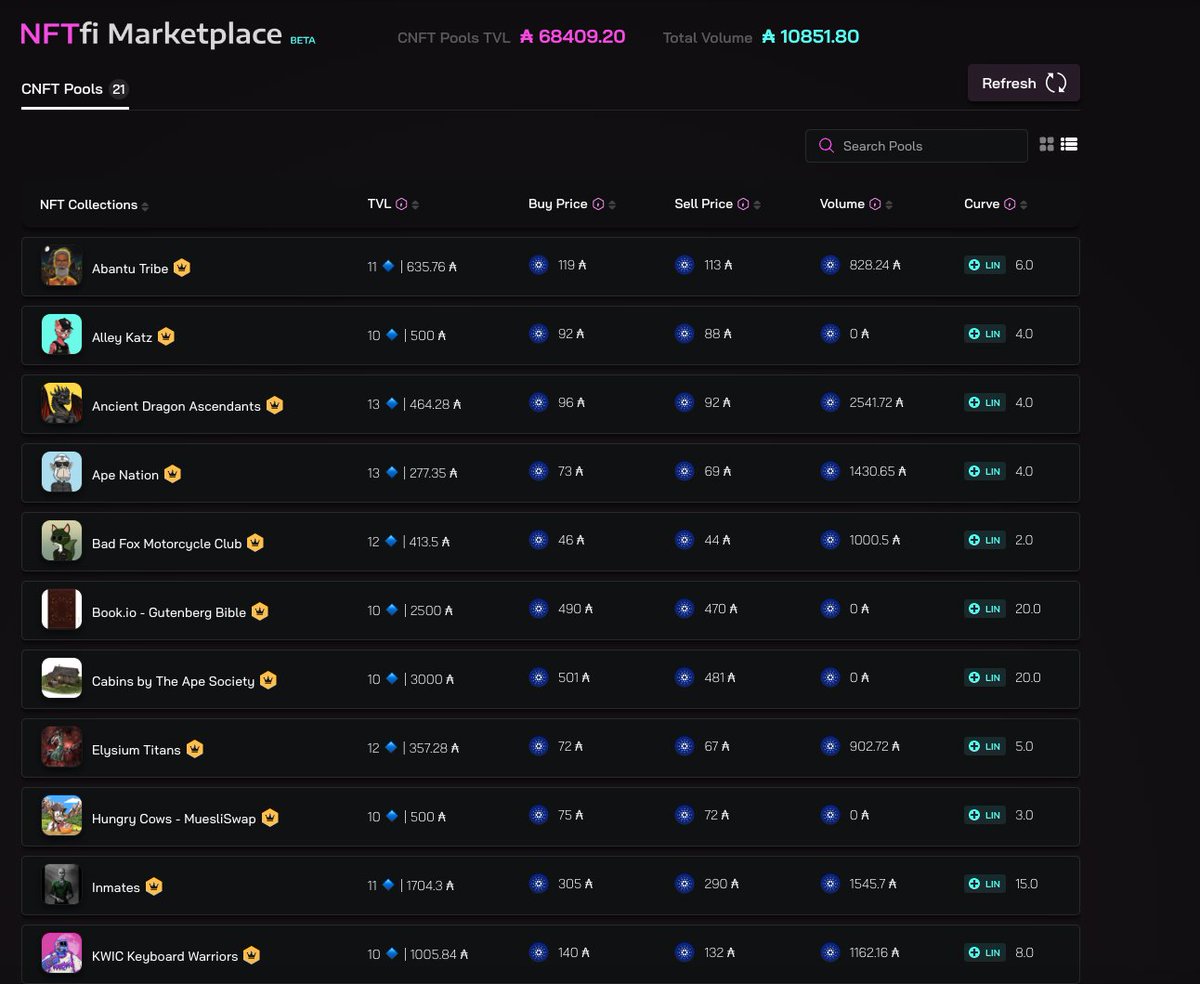Open the CNFT Pools tab
The height and width of the screenshot is (984, 1200).
(74, 89)
